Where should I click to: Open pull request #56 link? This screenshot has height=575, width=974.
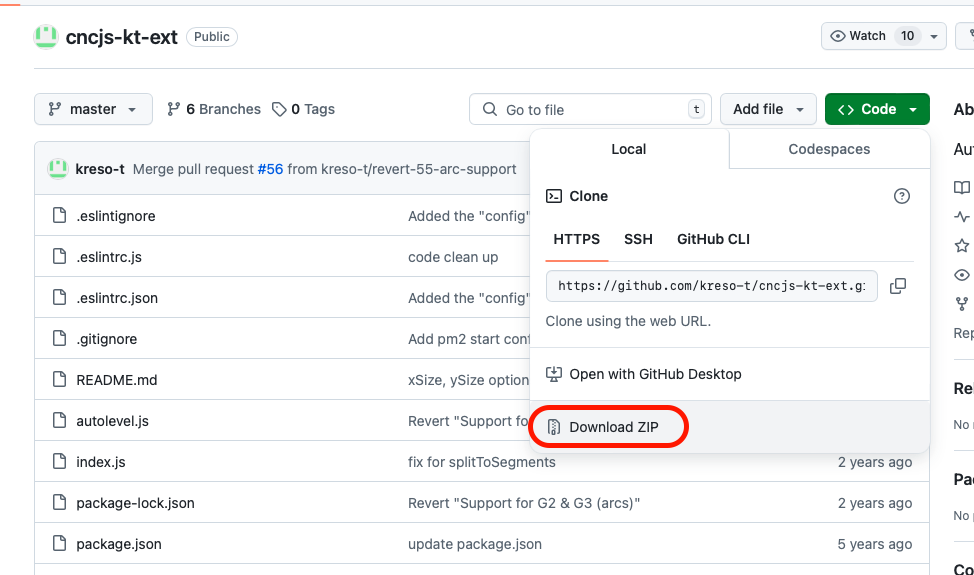pos(270,169)
